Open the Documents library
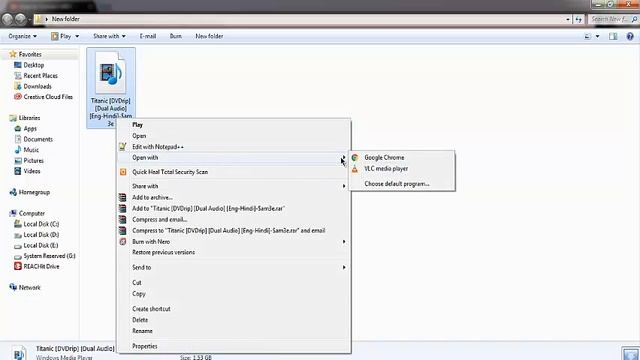Screen dimensions: 640x360 [x=38, y=139]
